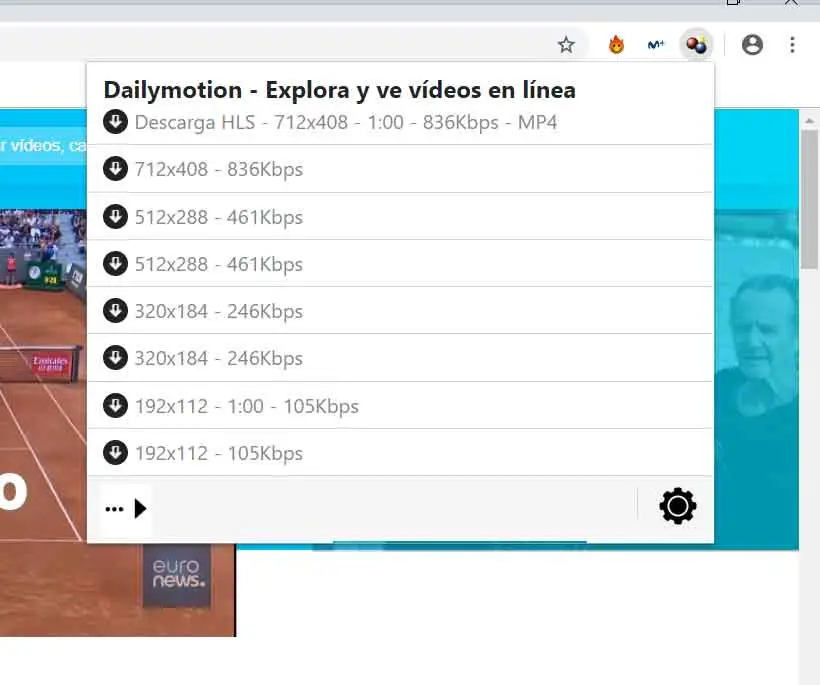Choose second 320x184 - 246Kbps entry text

click(219, 359)
